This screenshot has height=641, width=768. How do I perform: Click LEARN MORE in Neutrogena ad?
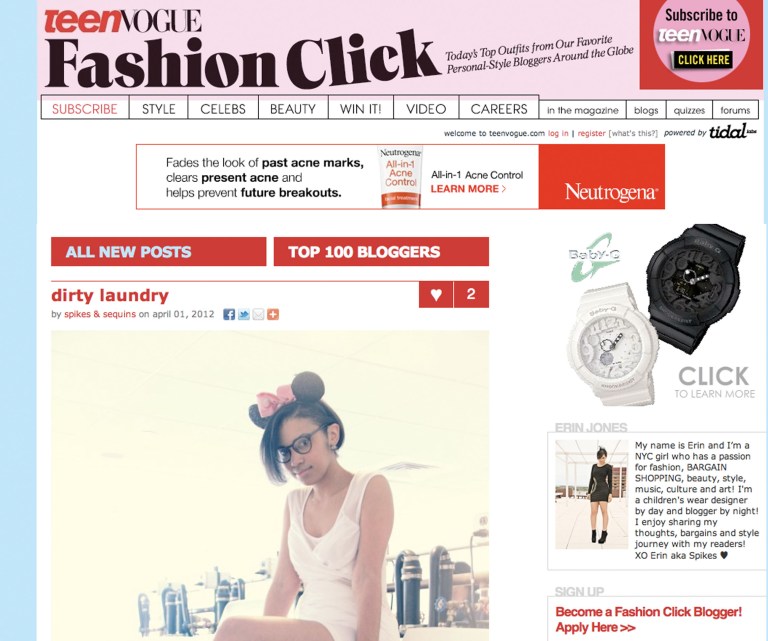pyautogui.click(x=468, y=189)
